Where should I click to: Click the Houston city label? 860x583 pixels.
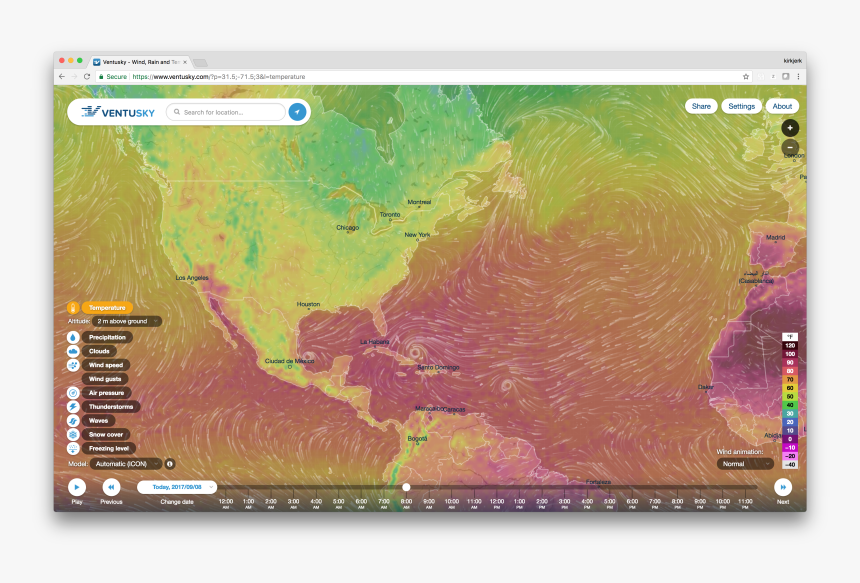pos(308,304)
